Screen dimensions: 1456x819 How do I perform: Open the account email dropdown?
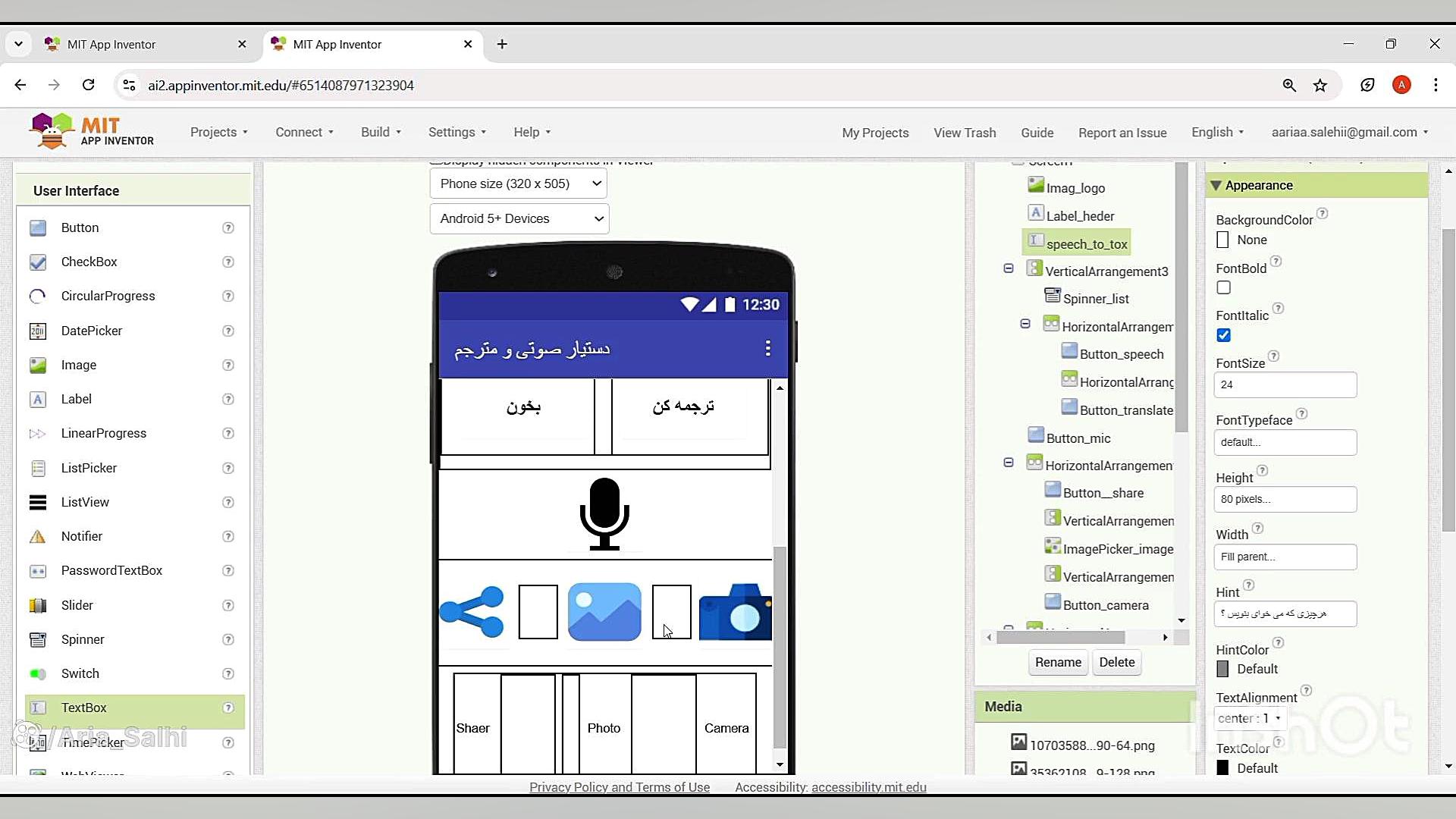[x=1350, y=132]
